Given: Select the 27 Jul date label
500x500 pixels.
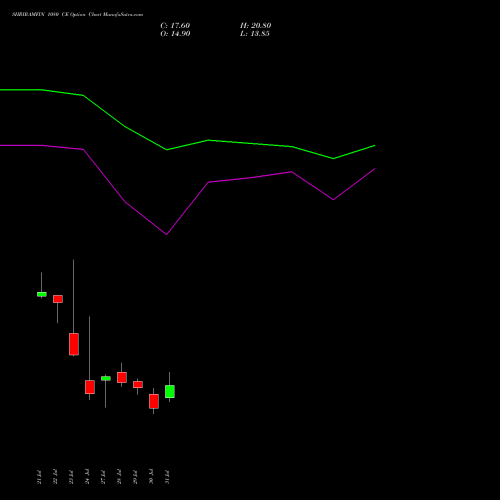Looking at the screenshot, I should pos(103,477).
